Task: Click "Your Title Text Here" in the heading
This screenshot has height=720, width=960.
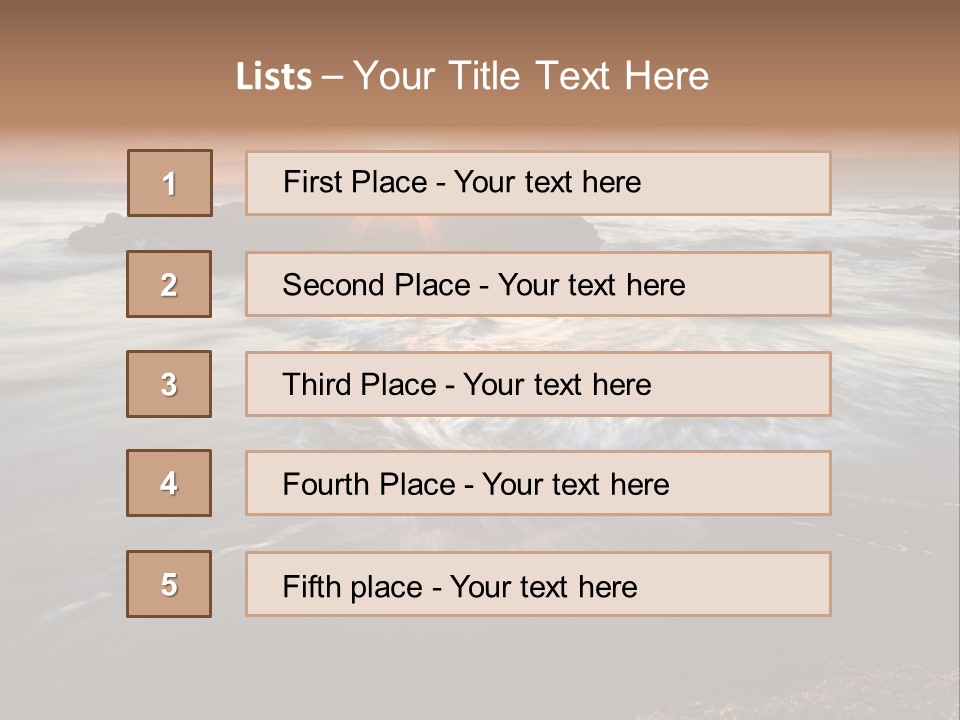Action: [531, 76]
